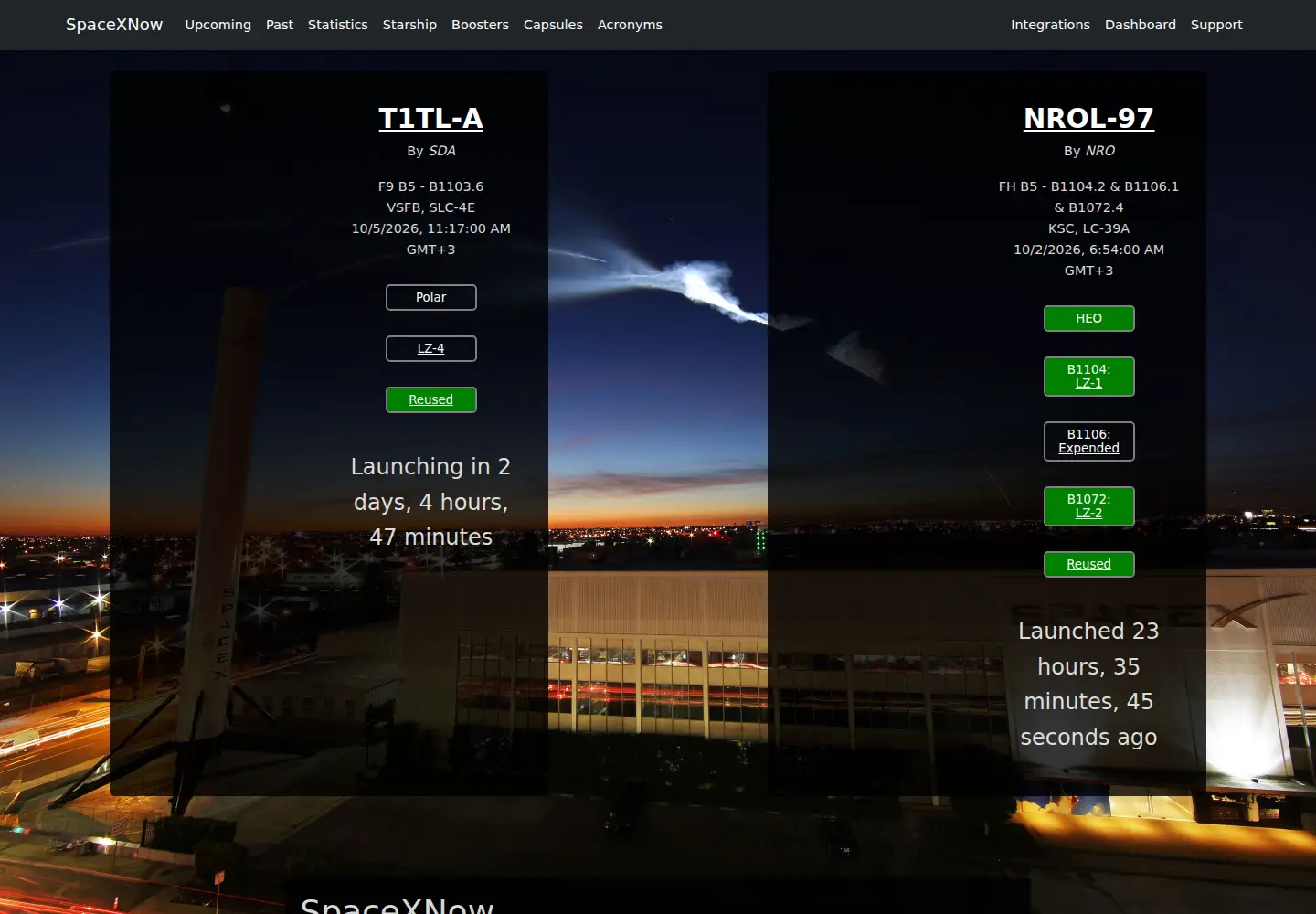
Task: Select the 'FH B5 - B1104.2 & B1106.1' vehicle text
Action: (1088, 186)
